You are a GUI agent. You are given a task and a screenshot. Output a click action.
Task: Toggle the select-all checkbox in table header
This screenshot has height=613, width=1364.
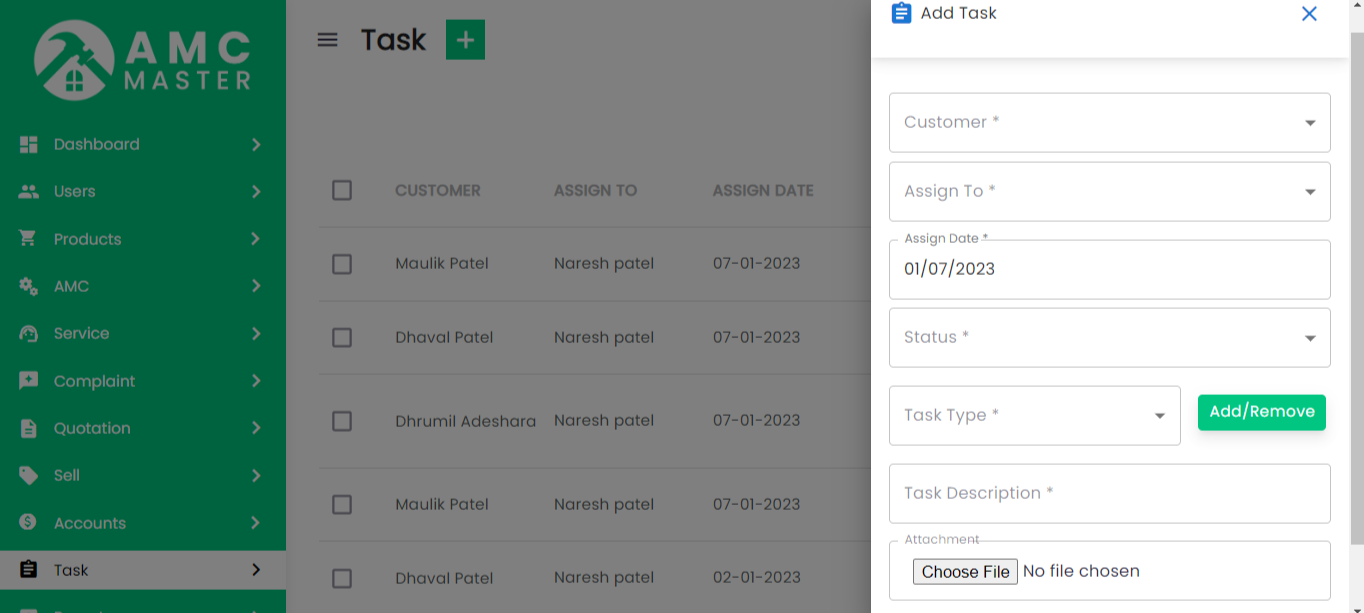(342, 190)
